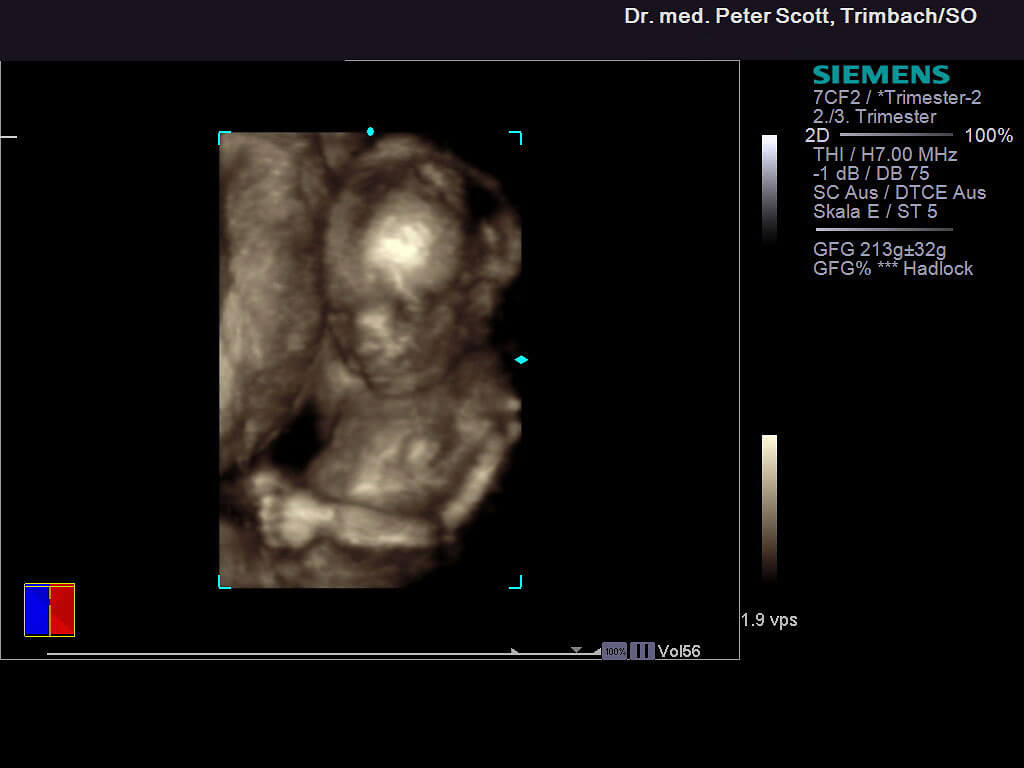This screenshot has height=768, width=1024.
Task: Click the sepia tint color map bar
Action: 769,507
